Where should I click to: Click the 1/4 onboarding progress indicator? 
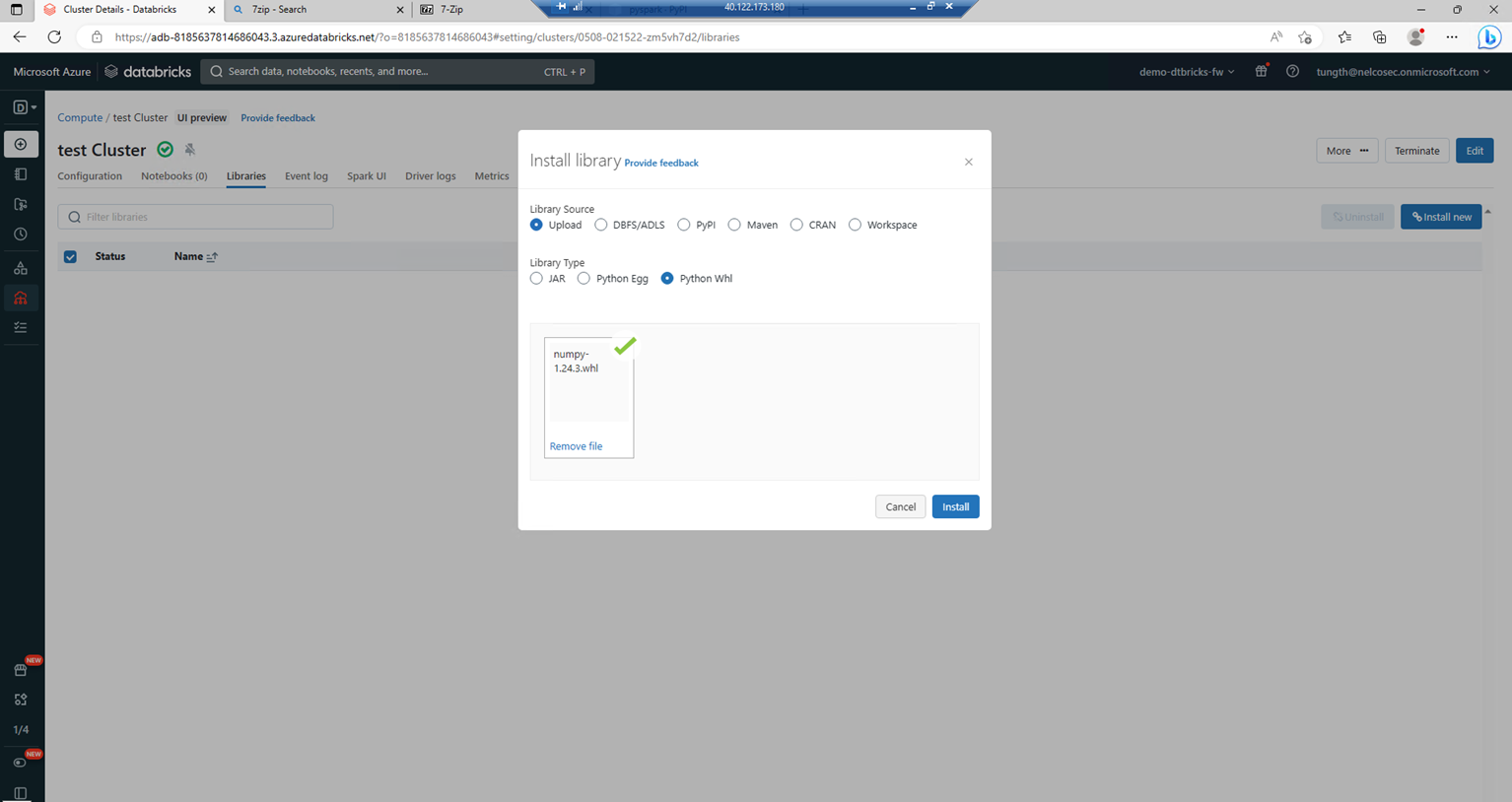point(21,730)
